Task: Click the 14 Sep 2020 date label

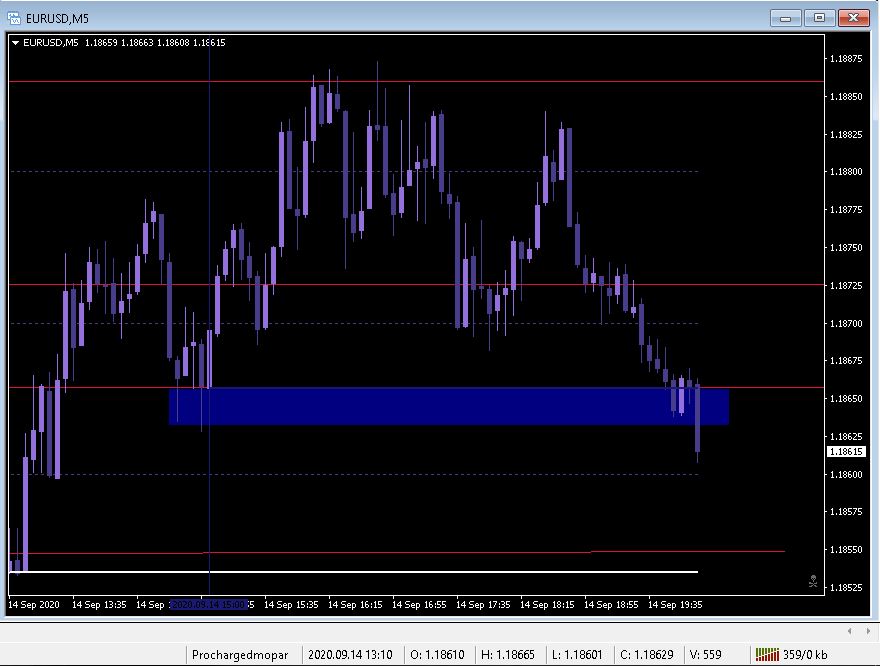Action: (34, 605)
